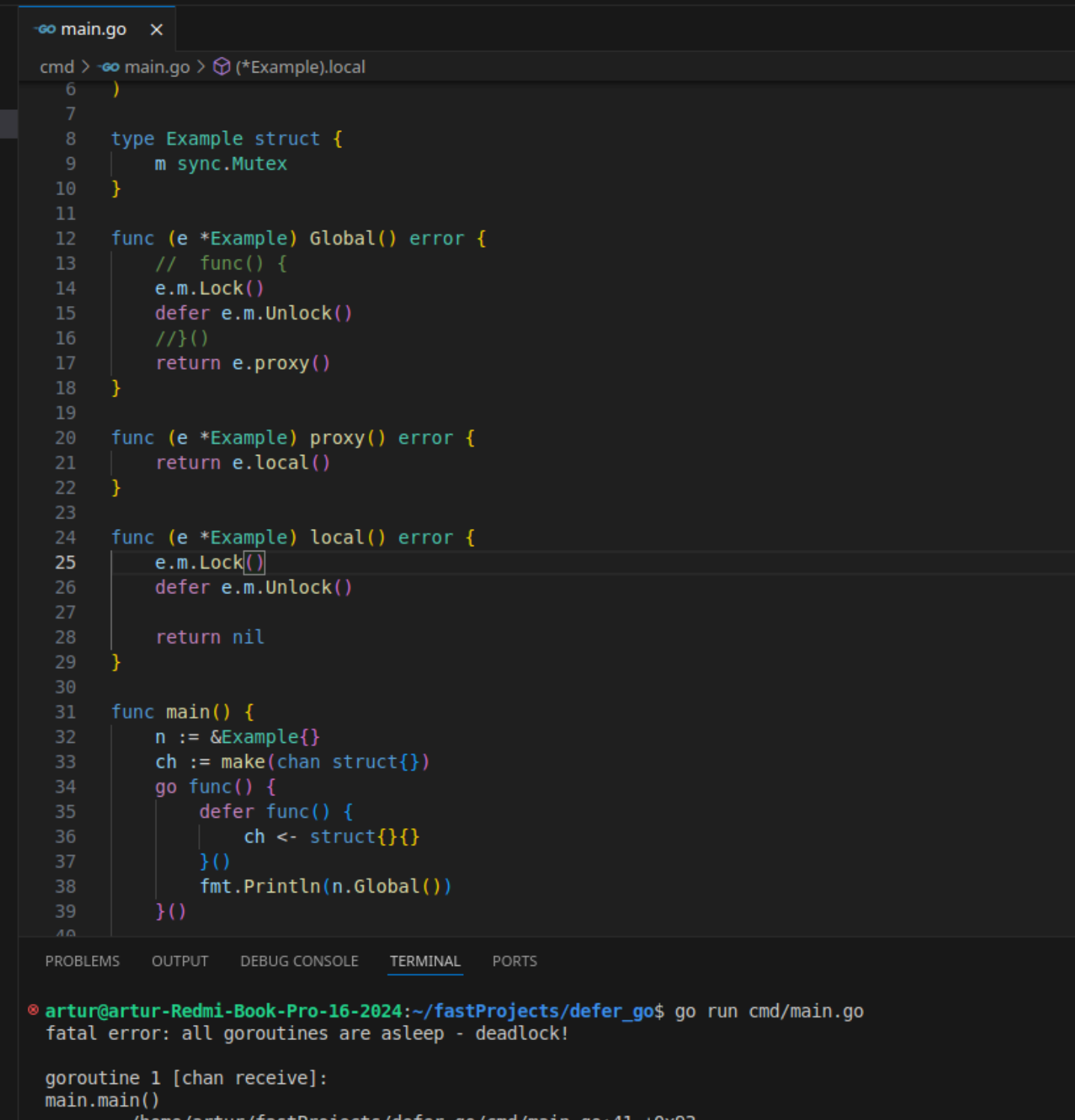Click the Go icon in the breadcrumb path
The image size is (1075, 1120).
tap(109, 67)
